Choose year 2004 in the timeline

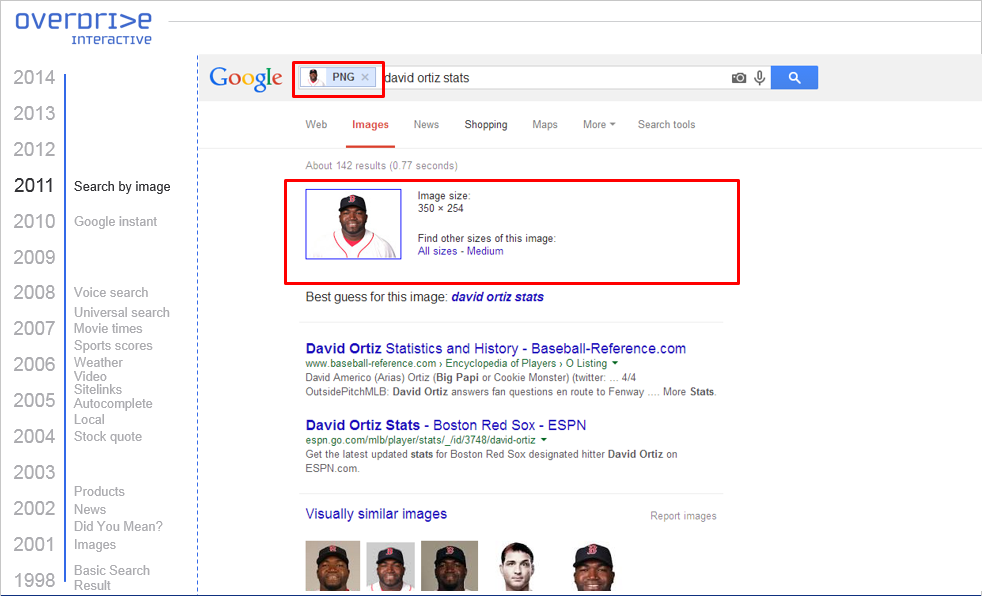(x=34, y=436)
